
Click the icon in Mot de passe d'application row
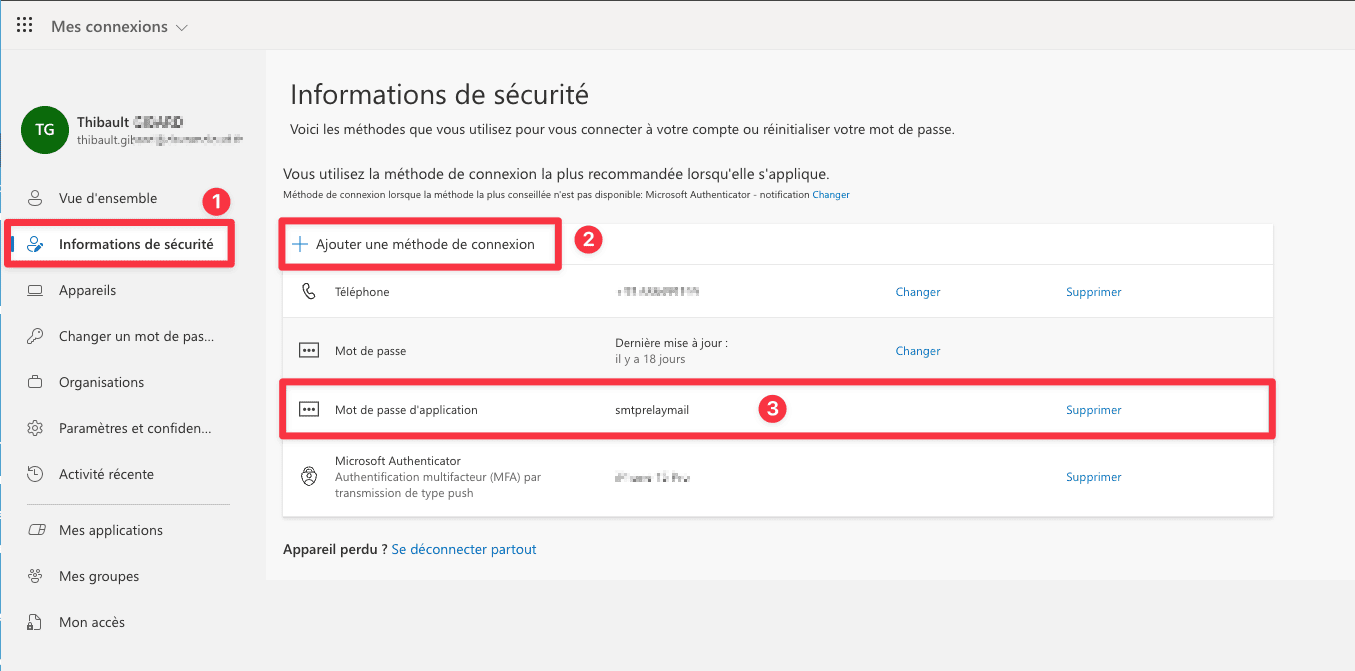(x=309, y=410)
